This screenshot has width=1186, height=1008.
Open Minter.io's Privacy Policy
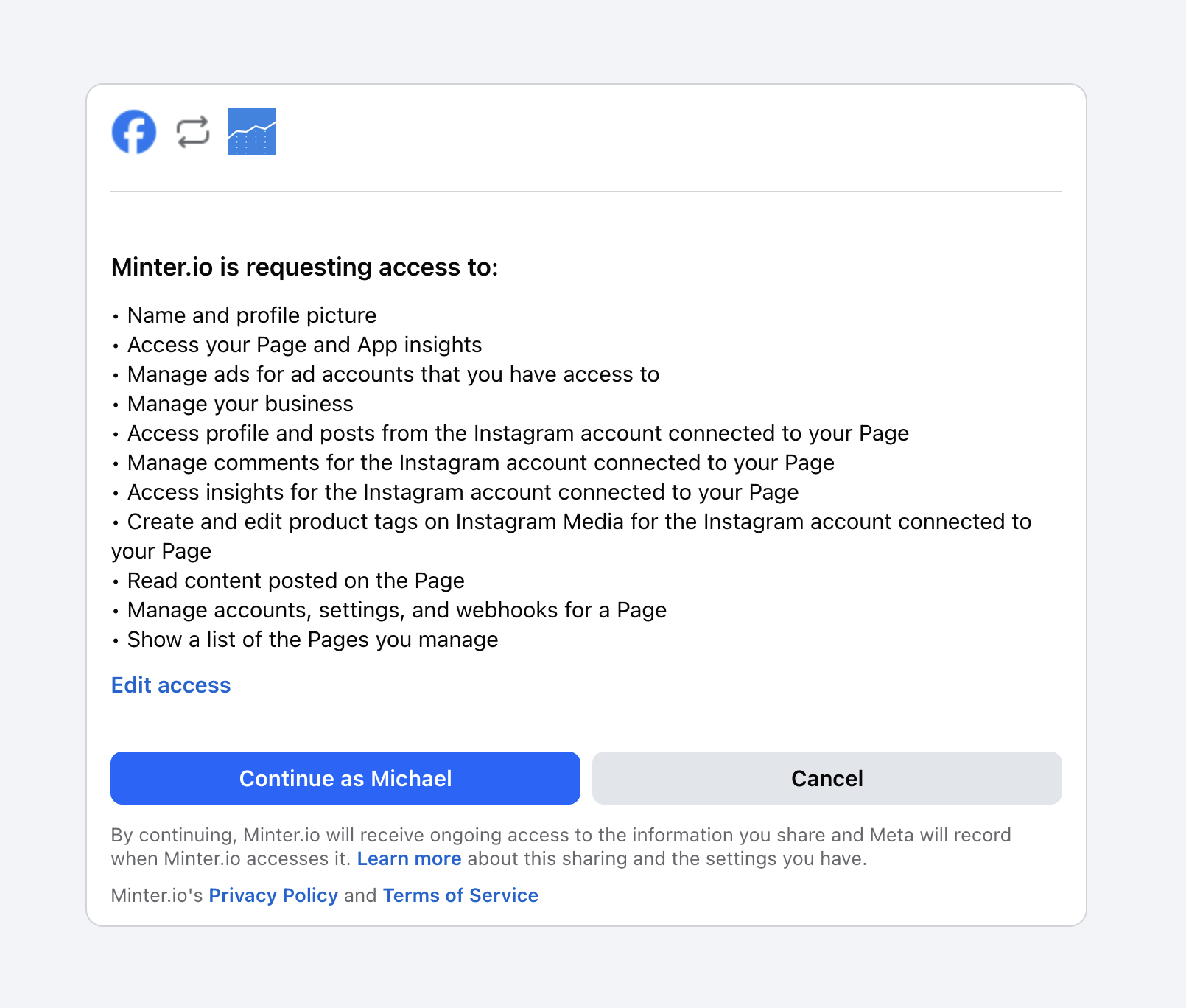(273, 895)
